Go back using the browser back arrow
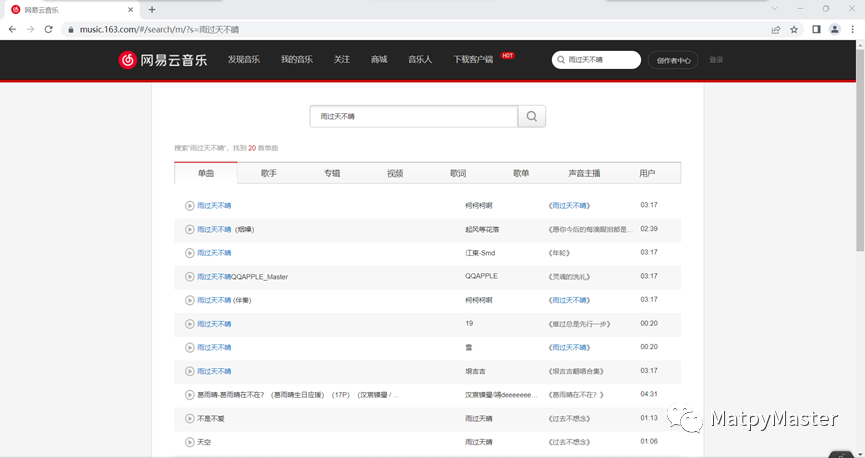The width and height of the screenshot is (865, 458). tap(12, 29)
